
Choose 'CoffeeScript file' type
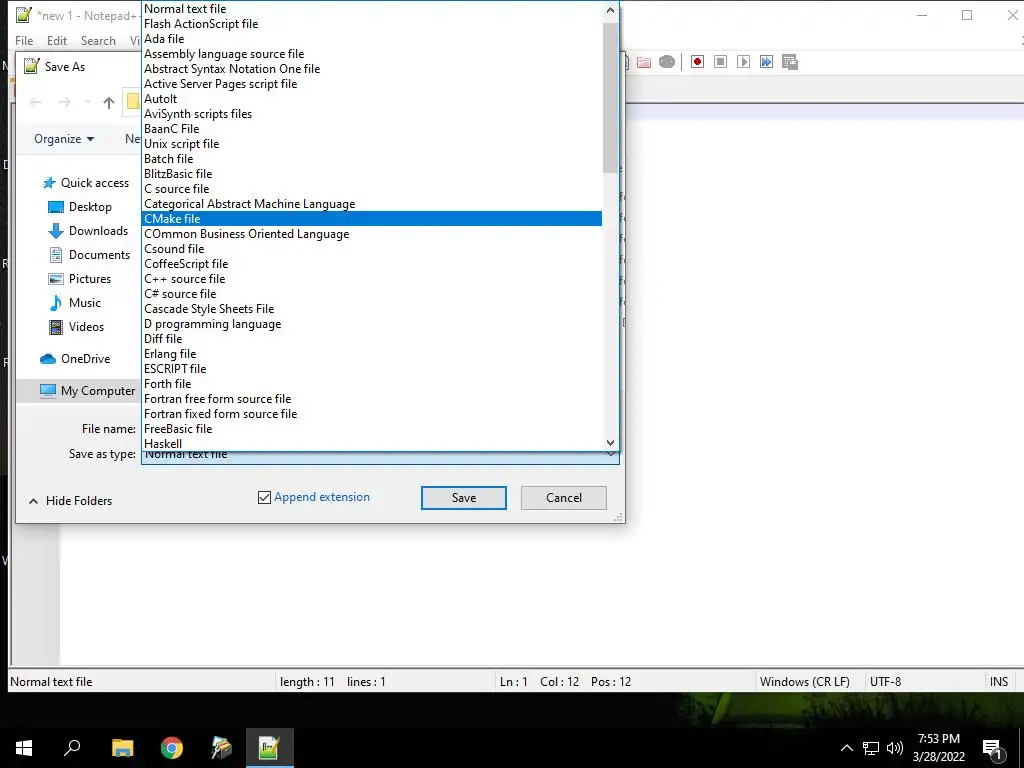tap(372, 264)
